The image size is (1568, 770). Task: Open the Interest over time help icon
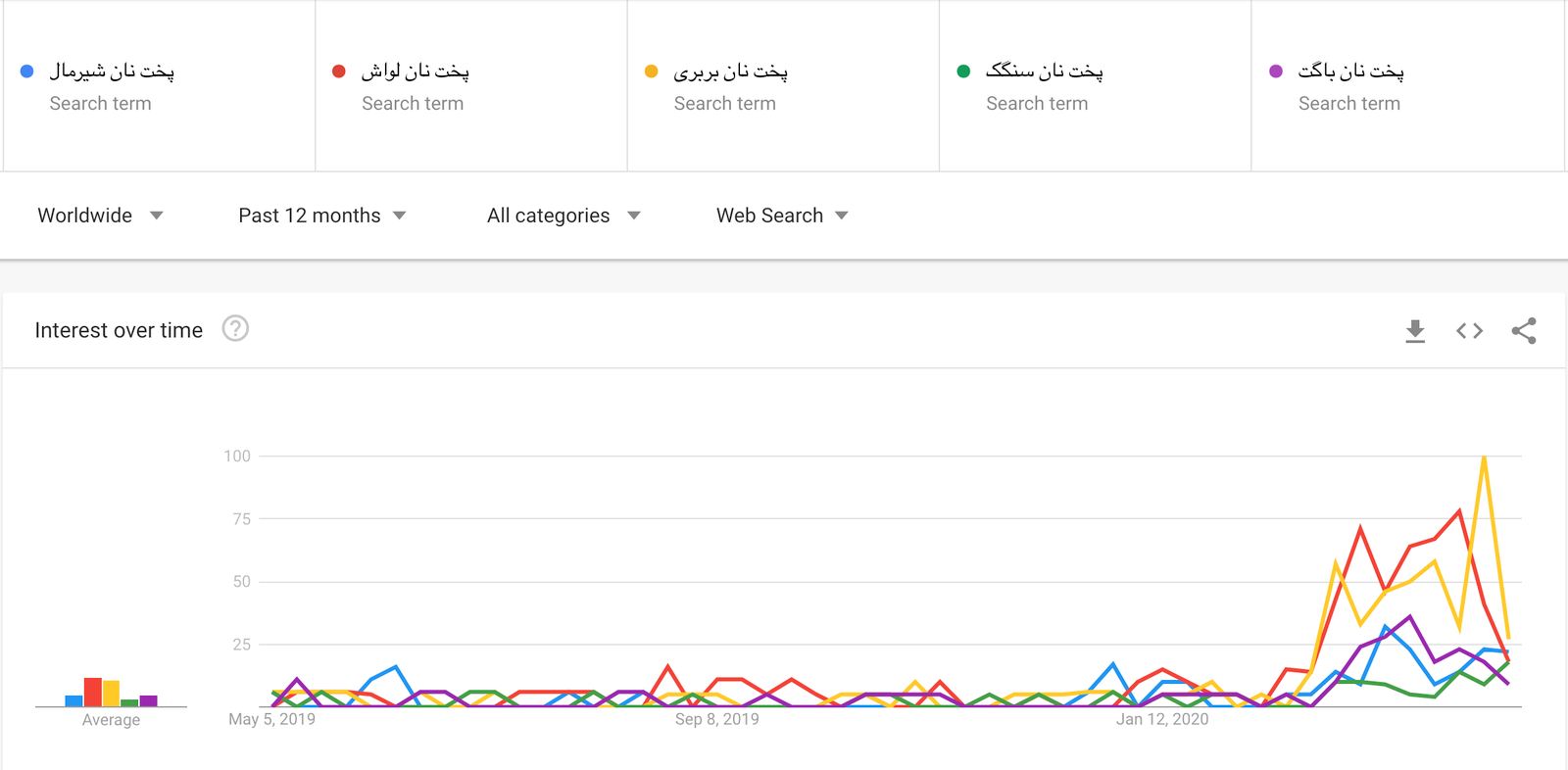pos(235,329)
